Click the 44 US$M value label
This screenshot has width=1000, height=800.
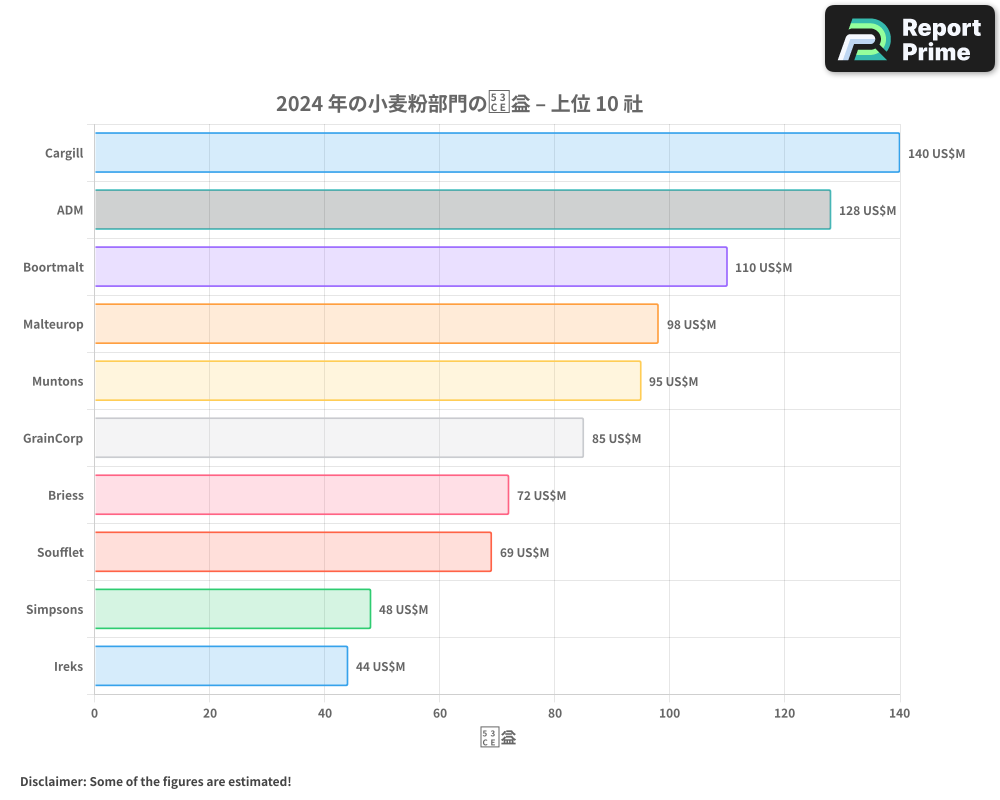point(380,667)
